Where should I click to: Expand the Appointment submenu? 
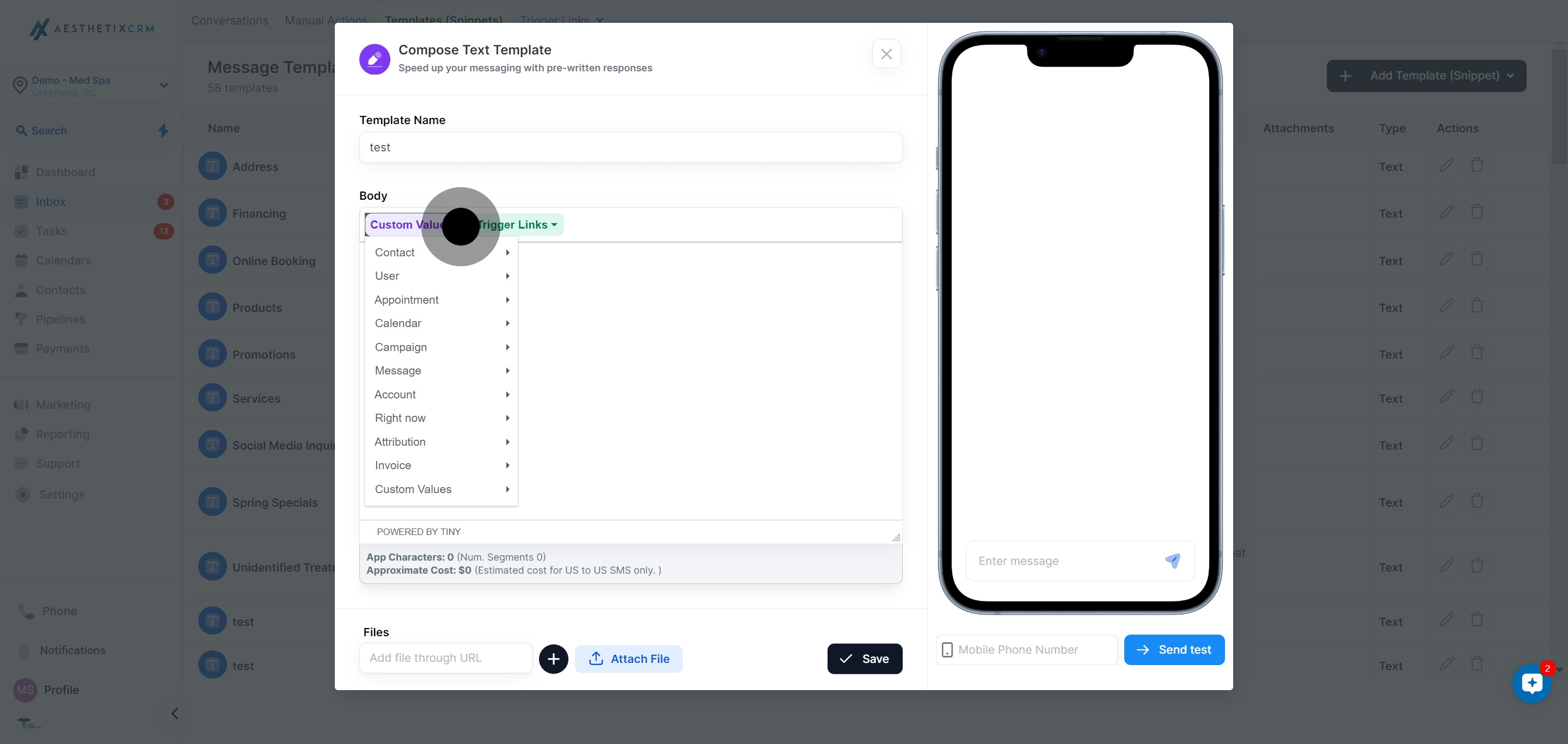pos(442,300)
